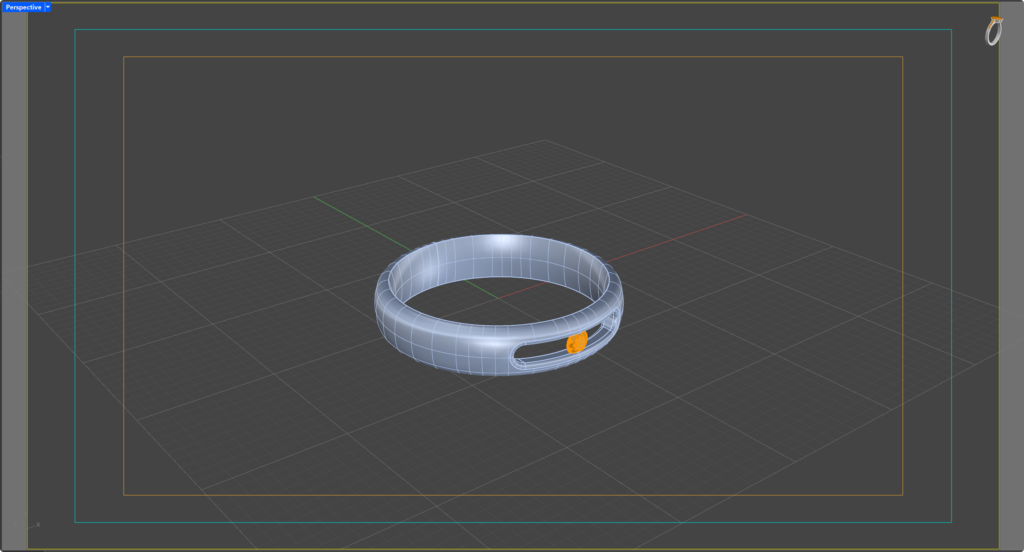Image resolution: width=1024 pixels, height=552 pixels.
Task: Click the gray bar left of safe frame
Action: (x=14, y=274)
